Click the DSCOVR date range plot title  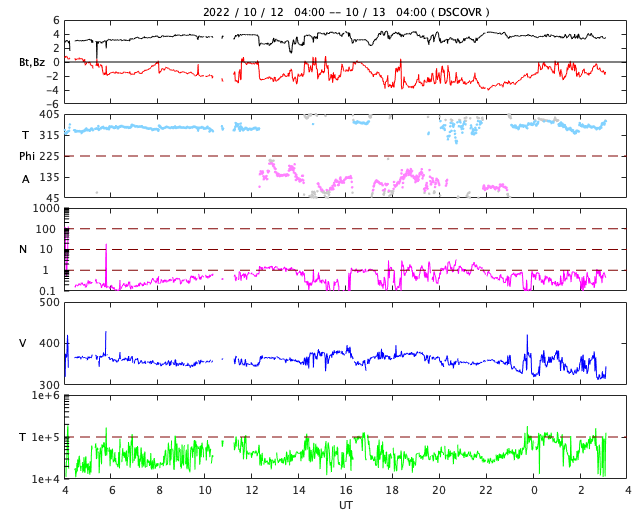click(x=346, y=12)
